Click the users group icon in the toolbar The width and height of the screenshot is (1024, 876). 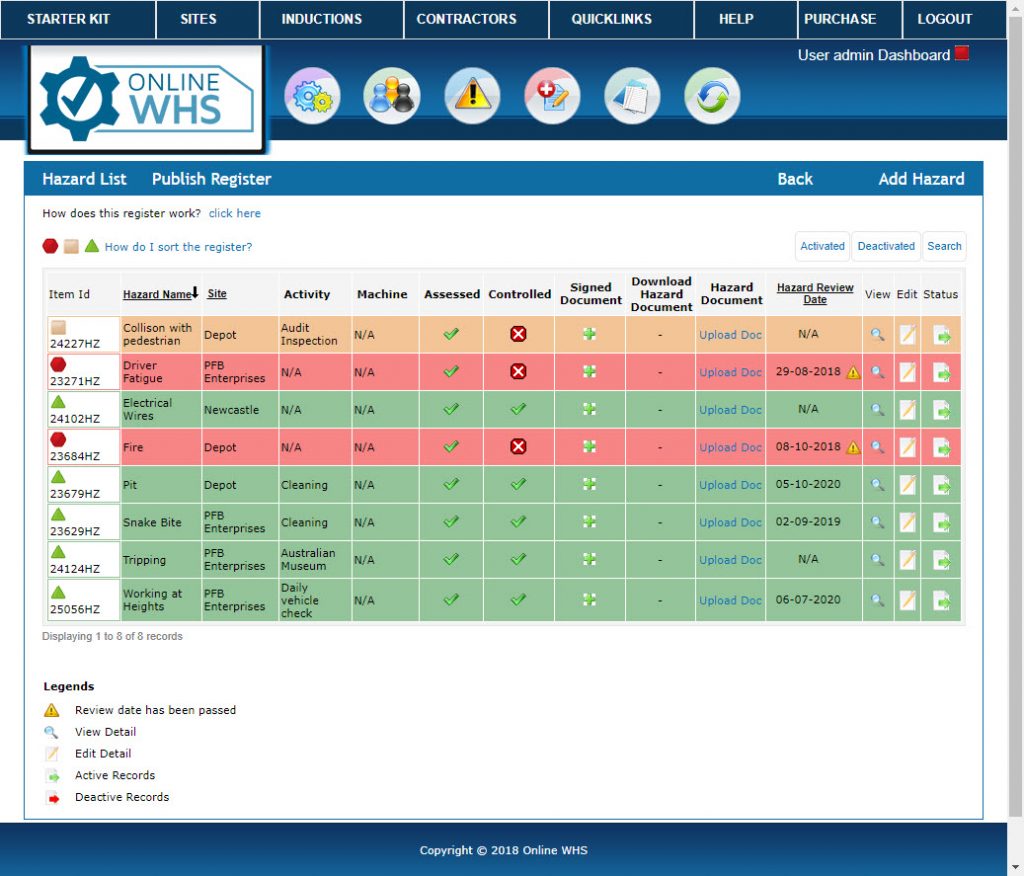point(391,94)
